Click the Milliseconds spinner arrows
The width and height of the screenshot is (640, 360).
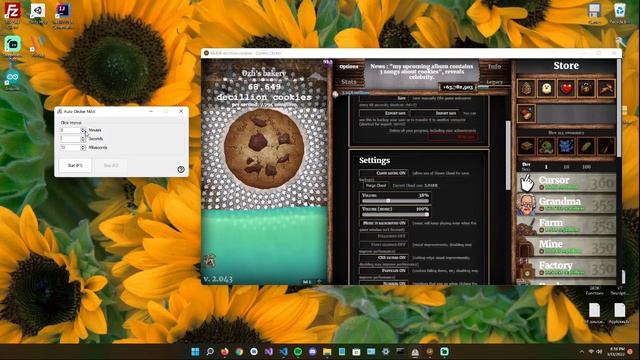click(x=83, y=147)
